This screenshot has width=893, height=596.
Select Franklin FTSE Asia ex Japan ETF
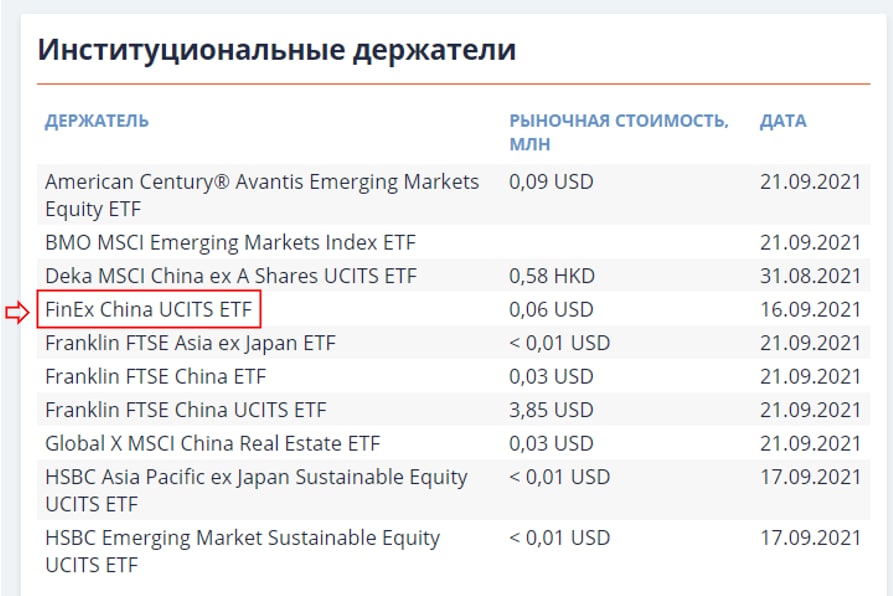point(190,343)
